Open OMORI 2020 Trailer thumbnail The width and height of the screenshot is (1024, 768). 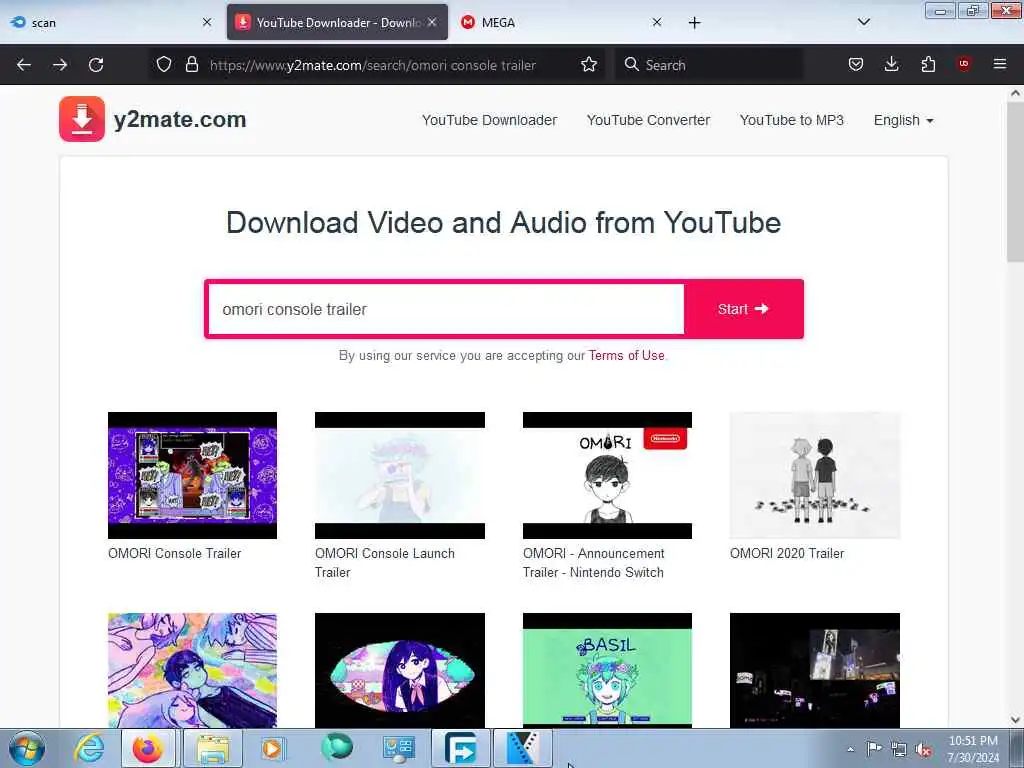[814, 475]
